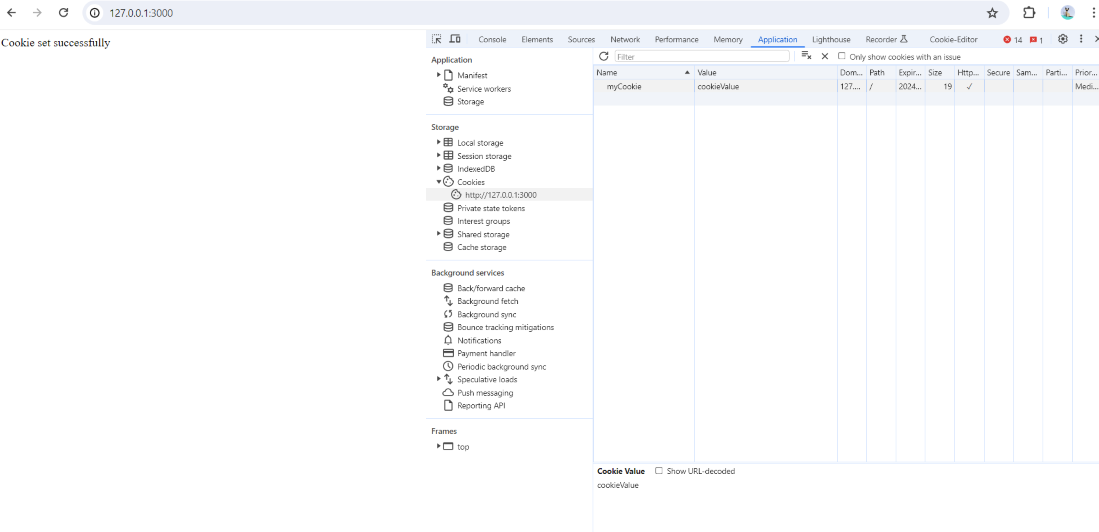Open the Chrome three-dot menu
Screen dimensions: 1099x532
click(x=1093, y=13)
